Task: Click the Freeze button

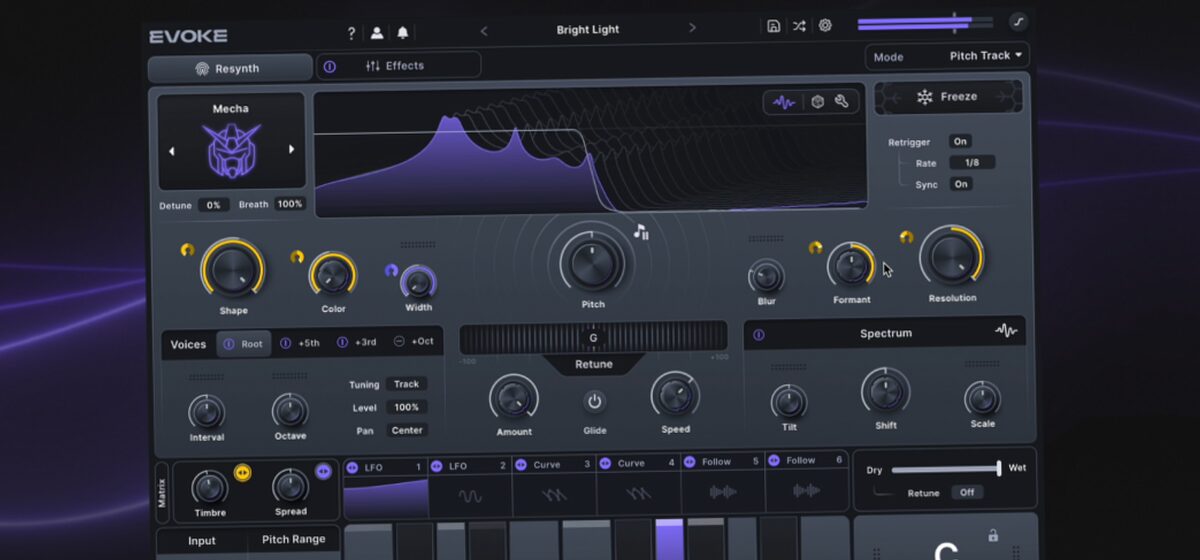Action: 948,97
